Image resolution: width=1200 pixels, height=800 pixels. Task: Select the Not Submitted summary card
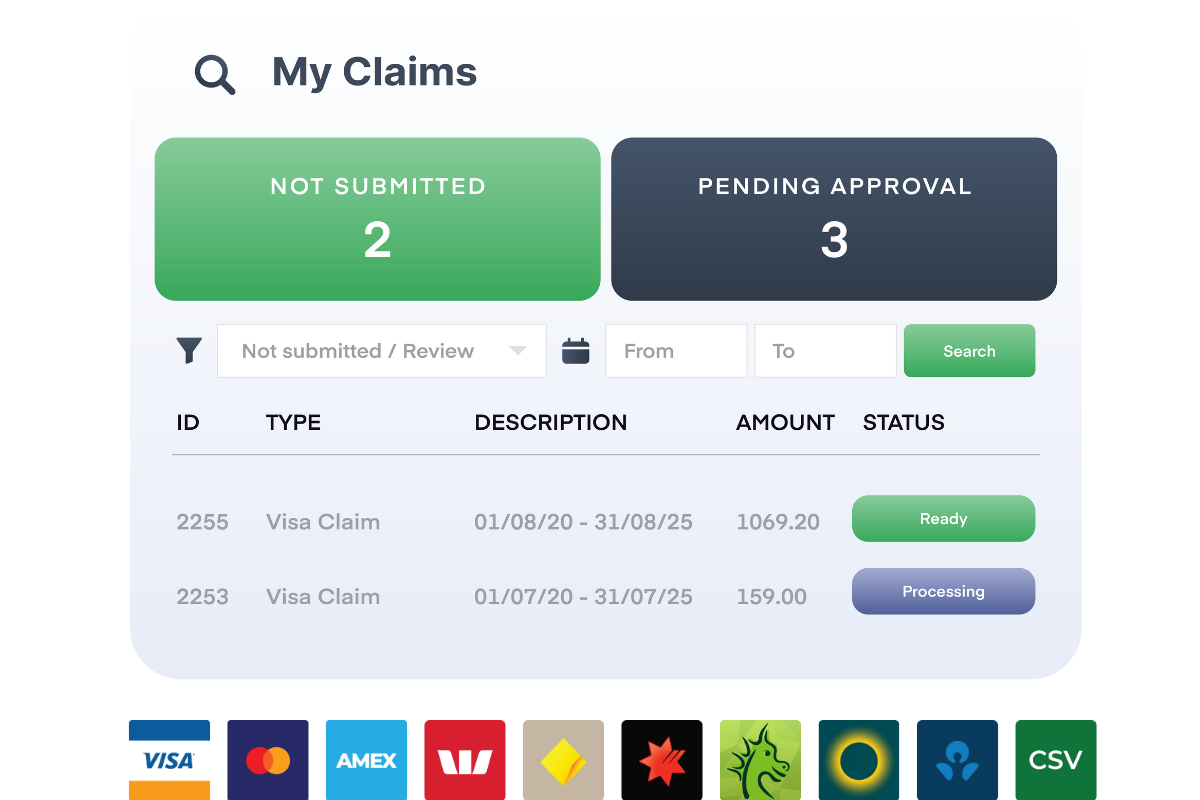(x=377, y=218)
